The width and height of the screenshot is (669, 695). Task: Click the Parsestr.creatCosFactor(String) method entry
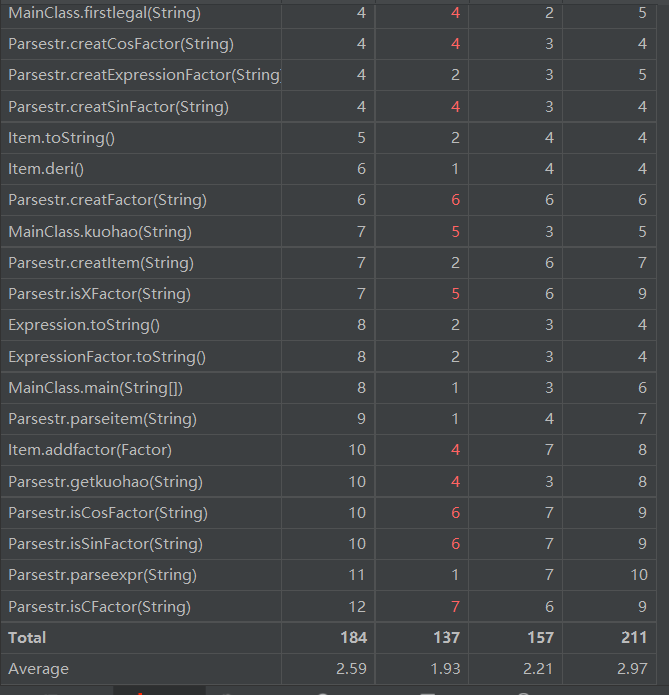pyautogui.click(x=120, y=44)
